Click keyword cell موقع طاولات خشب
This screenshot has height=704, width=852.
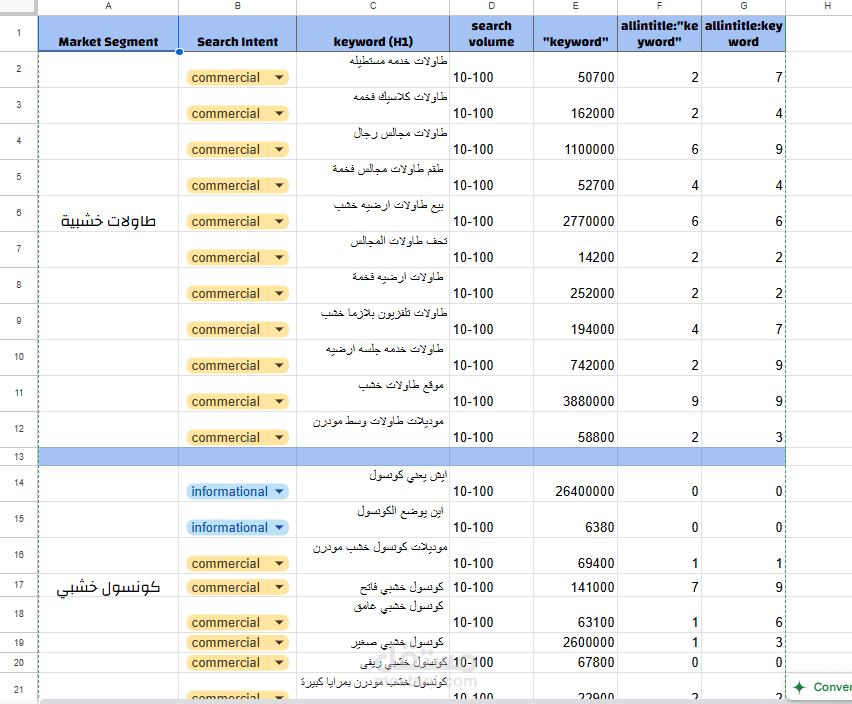tap(373, 394)
